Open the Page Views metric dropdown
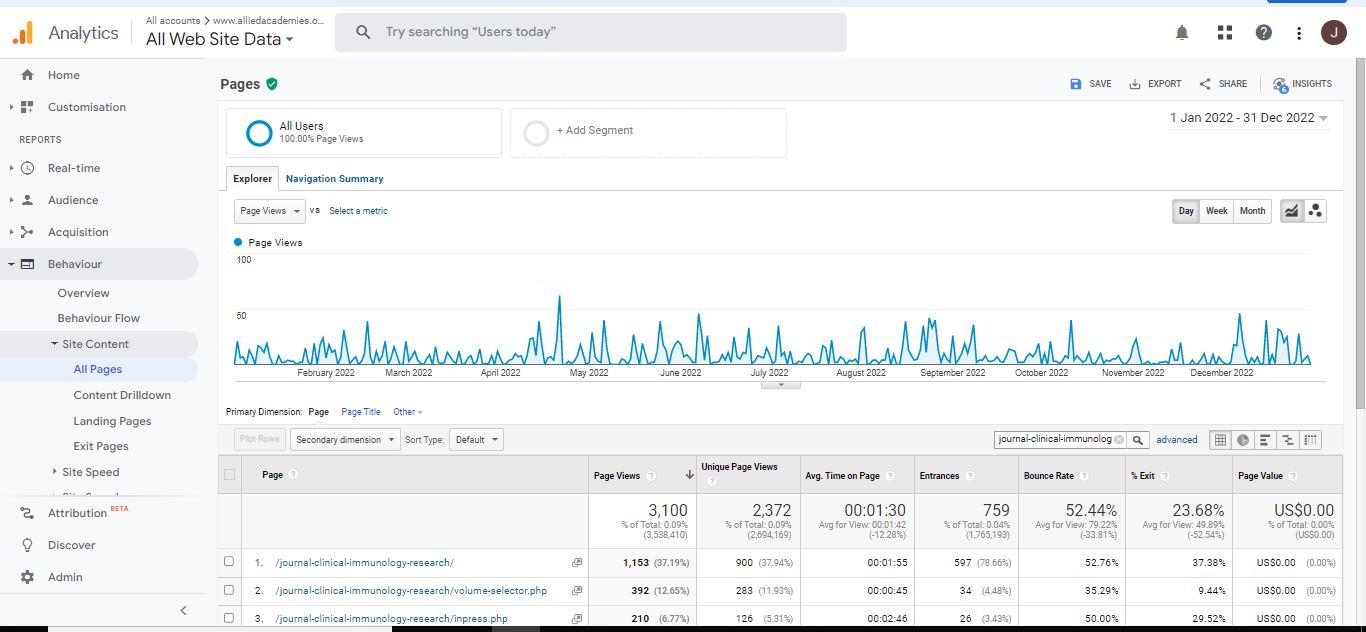 coord(270,211)
